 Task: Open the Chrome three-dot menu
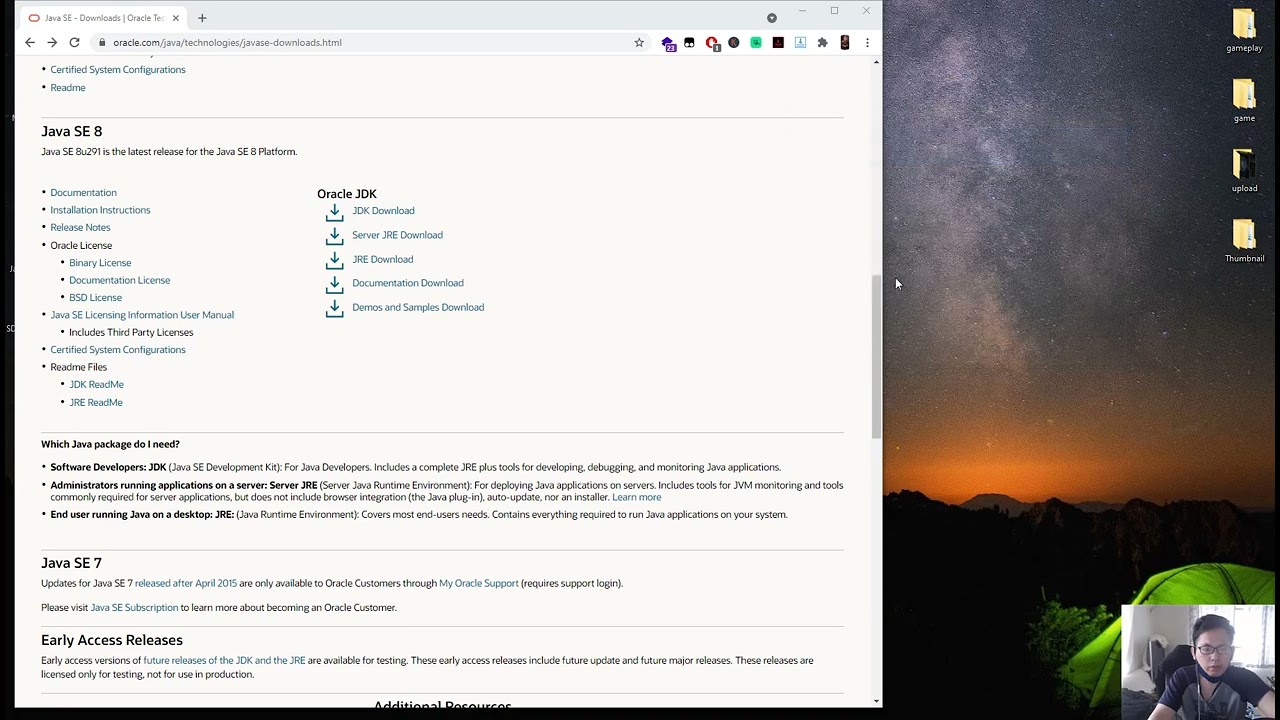pos(867,42)
